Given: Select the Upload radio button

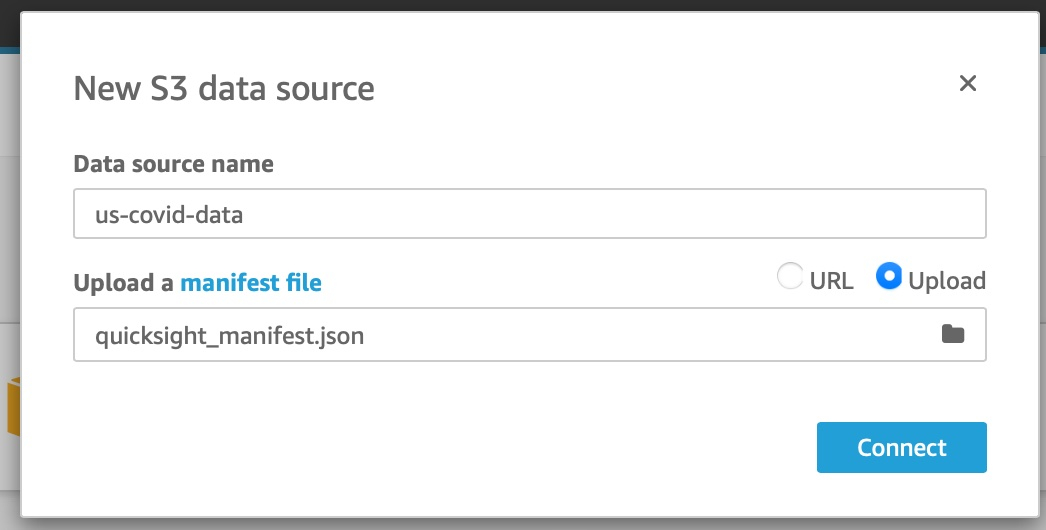Looking at the screenshot, I should click(x=889, y=277).
